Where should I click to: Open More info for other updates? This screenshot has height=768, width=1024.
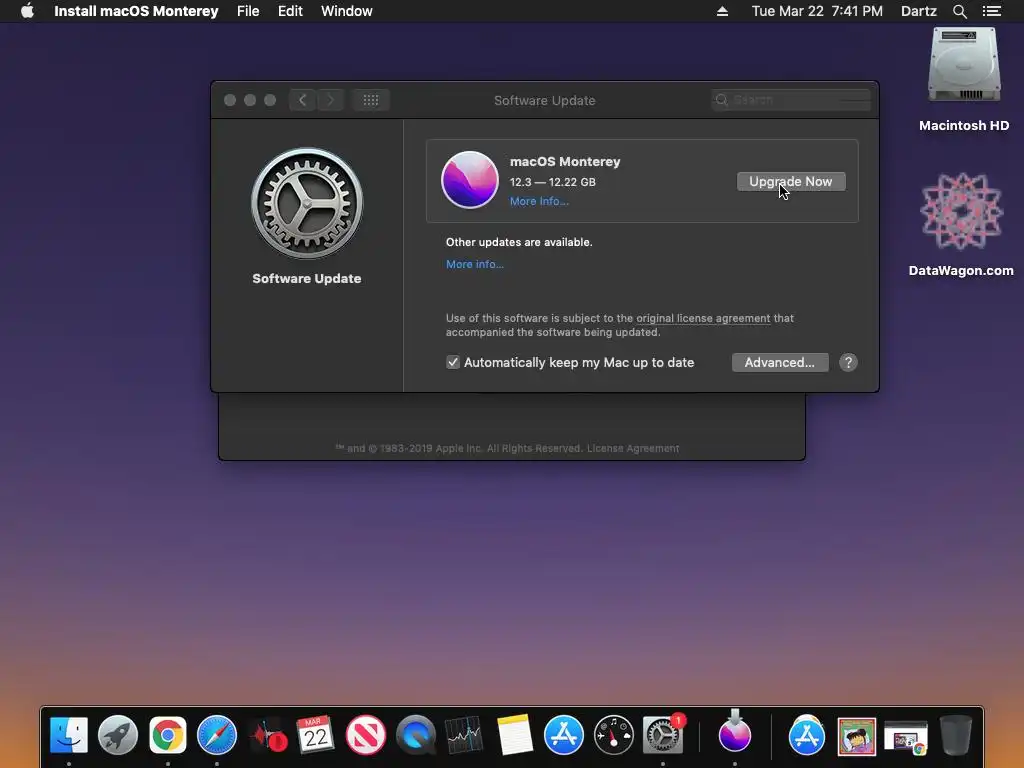[x=475, y=264]
